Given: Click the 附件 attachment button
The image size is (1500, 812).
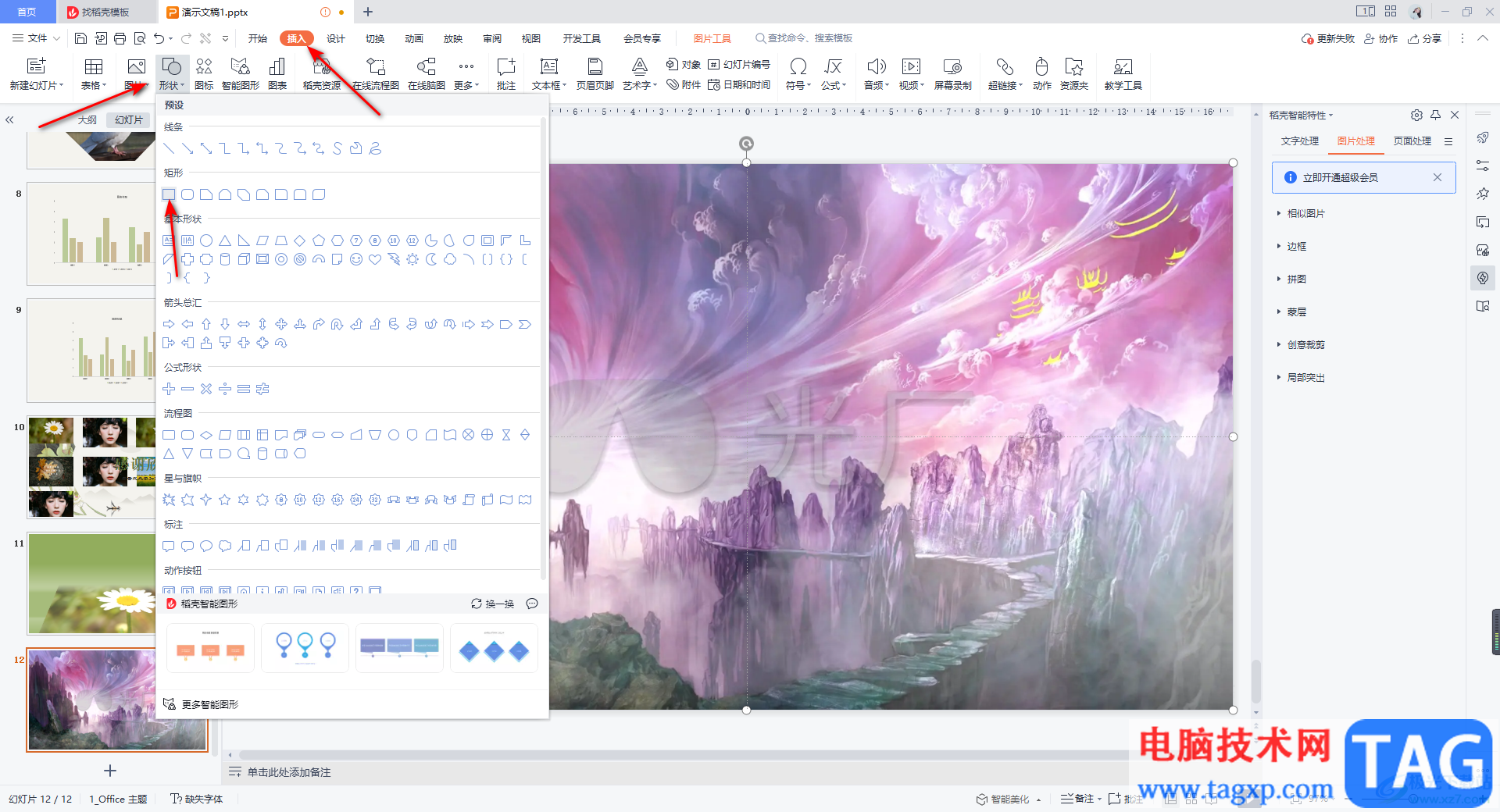Looking at the screenshot, I should click(x=684, y=84).
